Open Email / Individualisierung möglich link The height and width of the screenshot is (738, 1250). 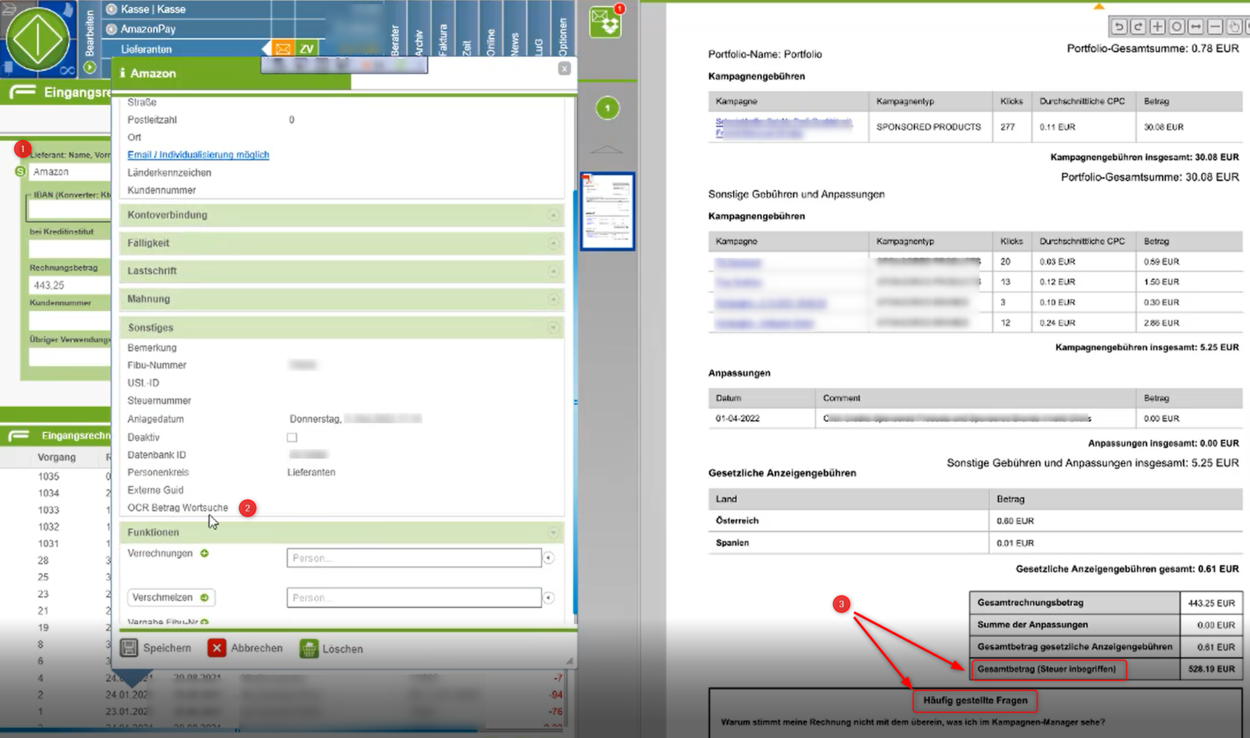pos(198,154)
